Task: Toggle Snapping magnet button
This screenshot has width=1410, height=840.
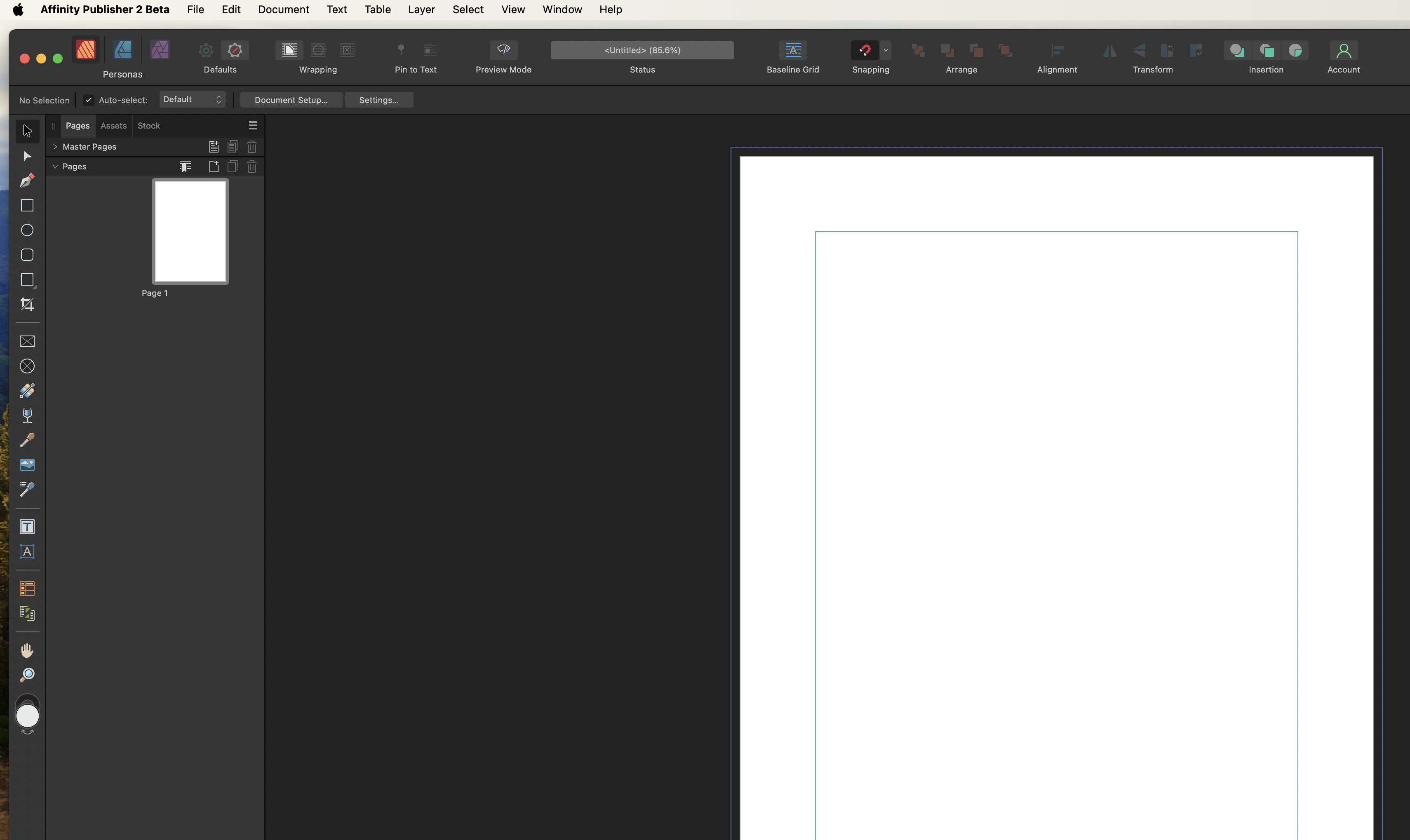Action: 865,50
